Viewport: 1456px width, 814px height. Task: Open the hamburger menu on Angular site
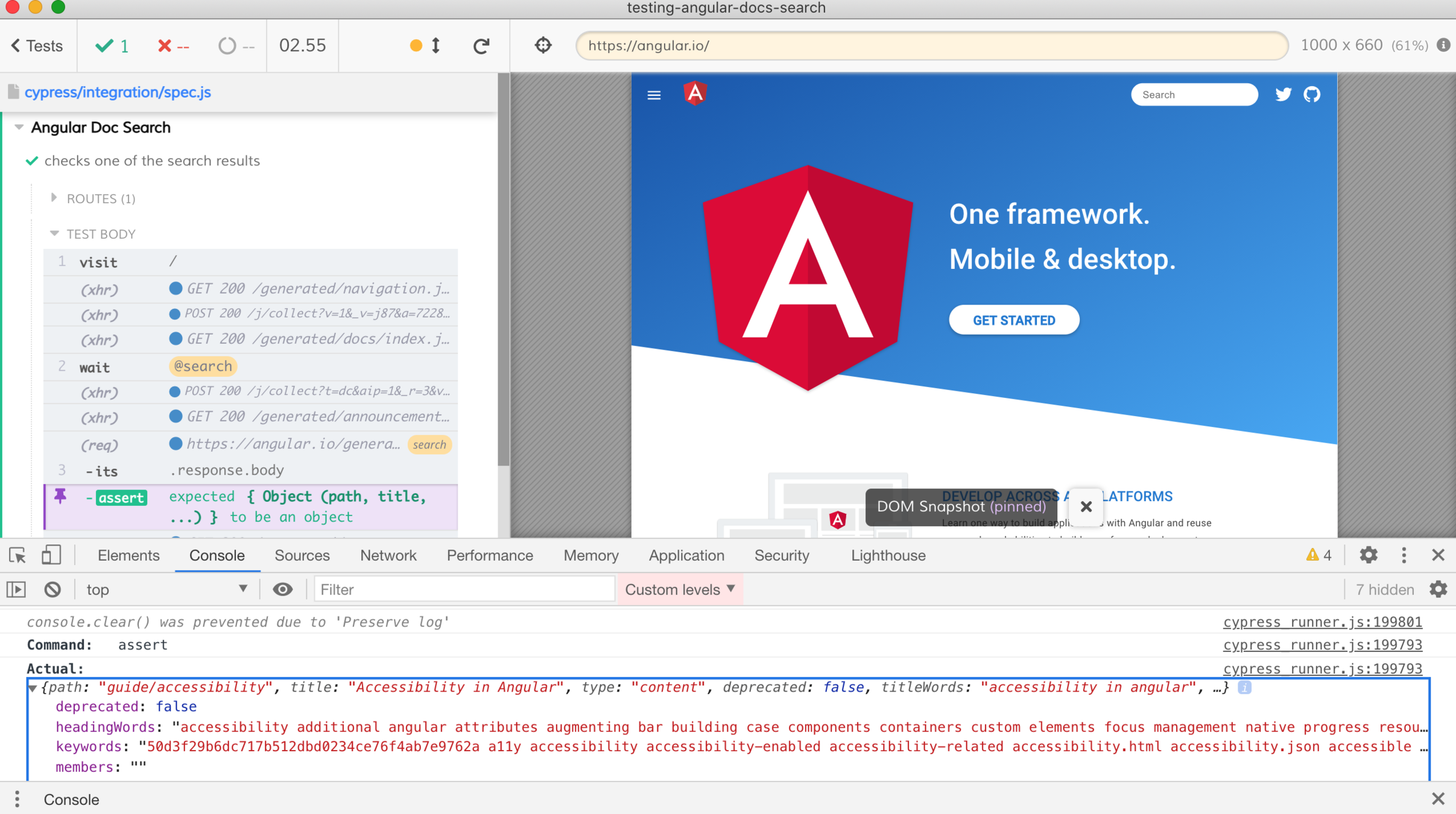(654, 95)
